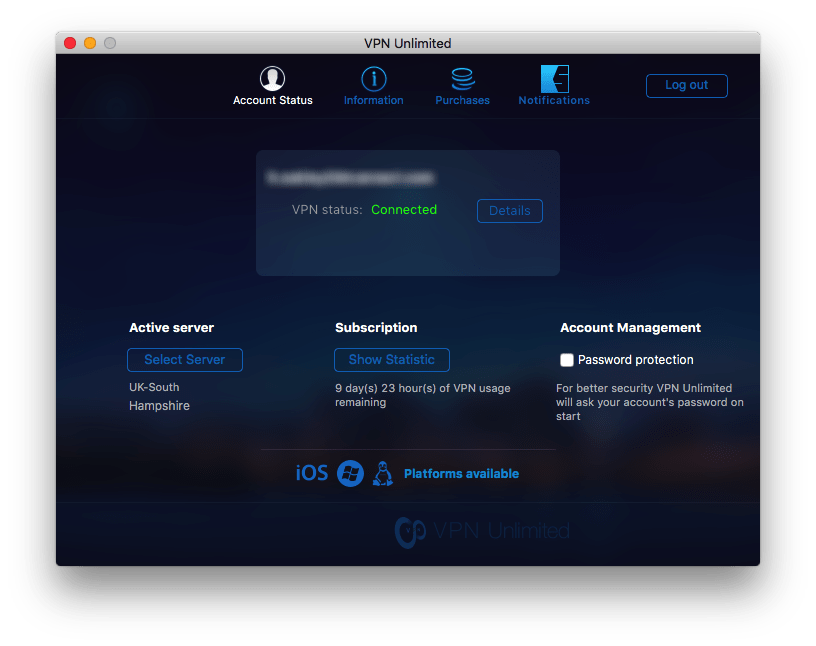
Task: Click the Windows platform logo
Action: (x=350, y=473)
